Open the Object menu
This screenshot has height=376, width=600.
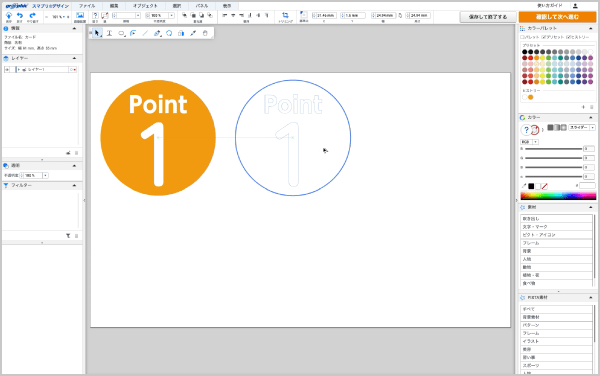(x=145, y=6)
